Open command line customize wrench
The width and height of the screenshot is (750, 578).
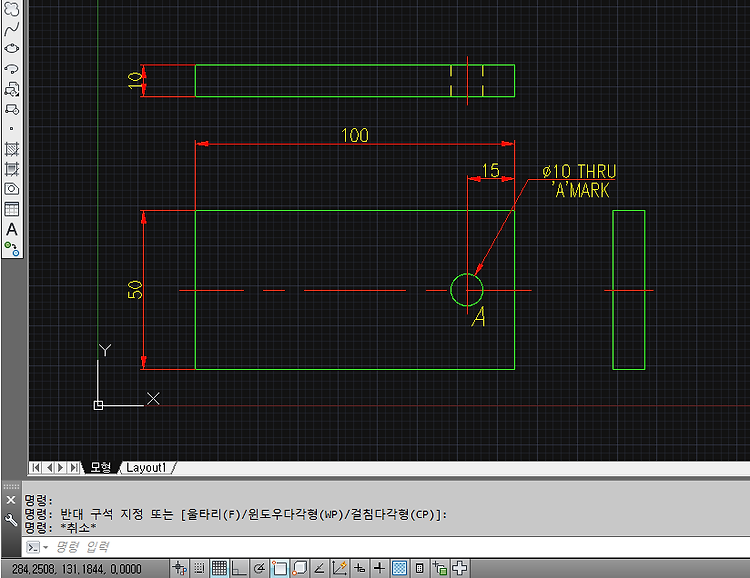(11, 520)
